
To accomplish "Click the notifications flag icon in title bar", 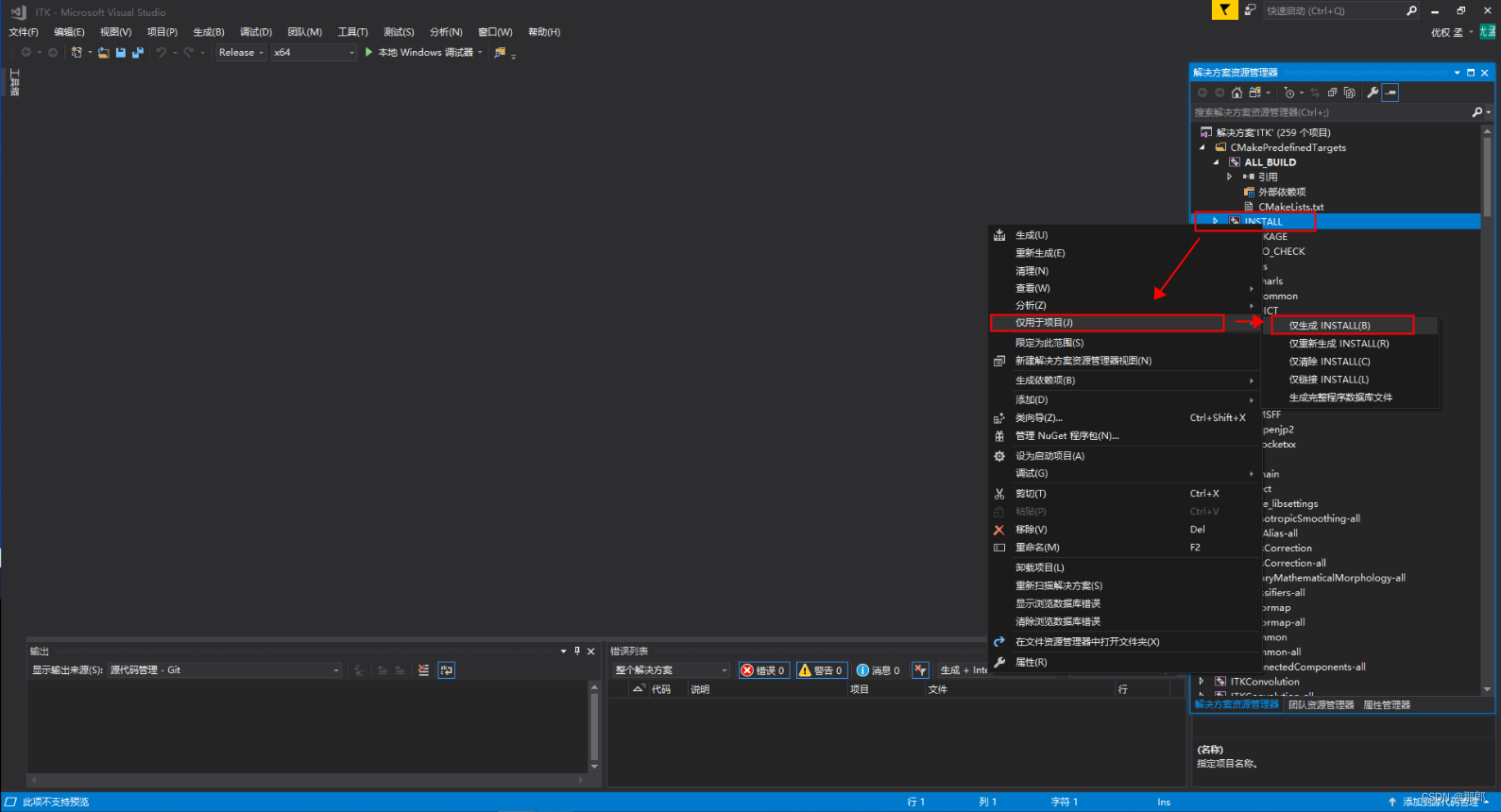I will coord(1224,10).
